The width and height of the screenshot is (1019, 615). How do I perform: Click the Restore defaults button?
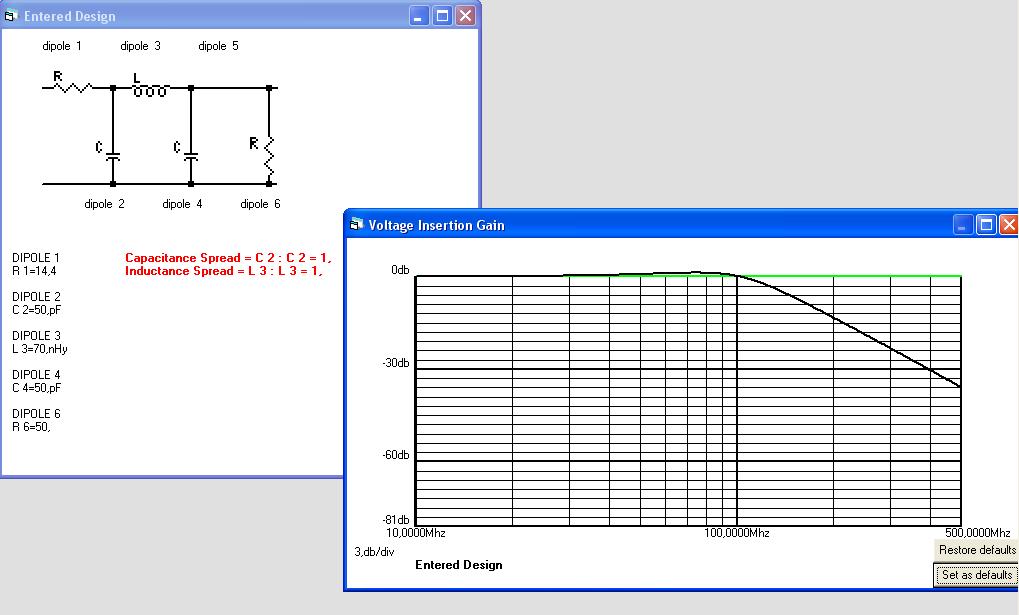click(x=977, y=550)
